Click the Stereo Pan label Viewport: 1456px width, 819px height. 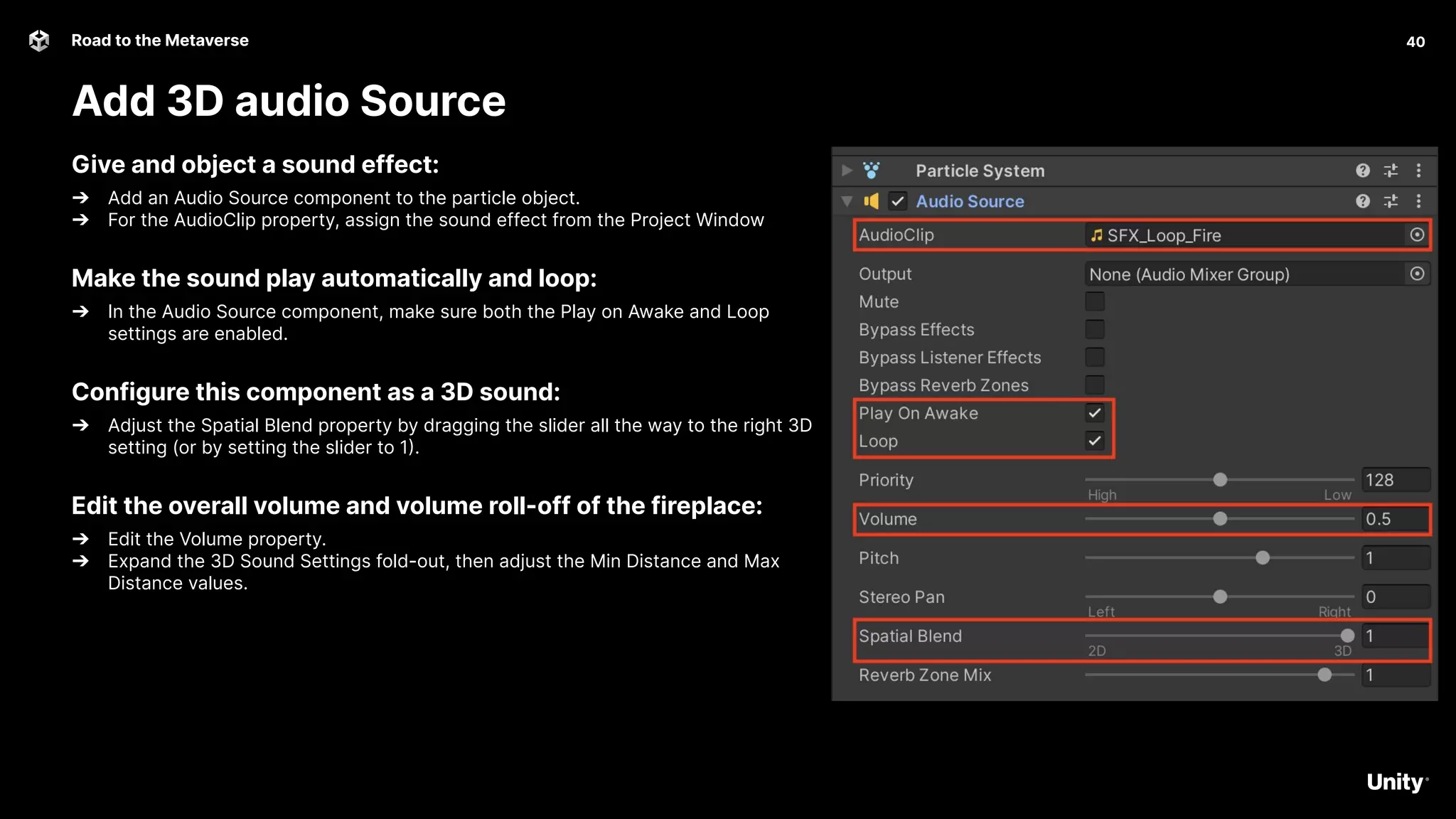[x=901, y=597]
